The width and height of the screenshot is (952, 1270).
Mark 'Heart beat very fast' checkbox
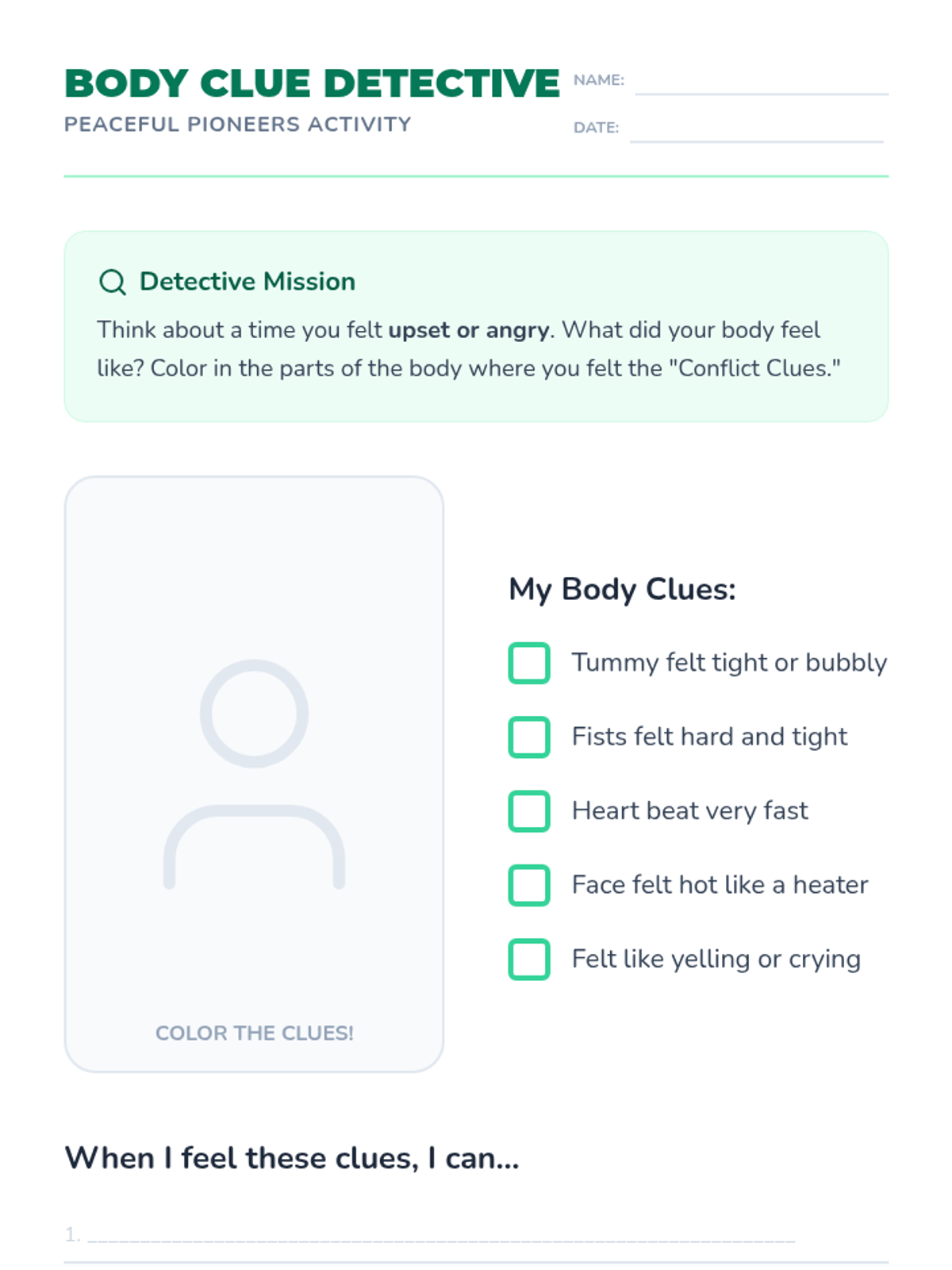point(529,810)
